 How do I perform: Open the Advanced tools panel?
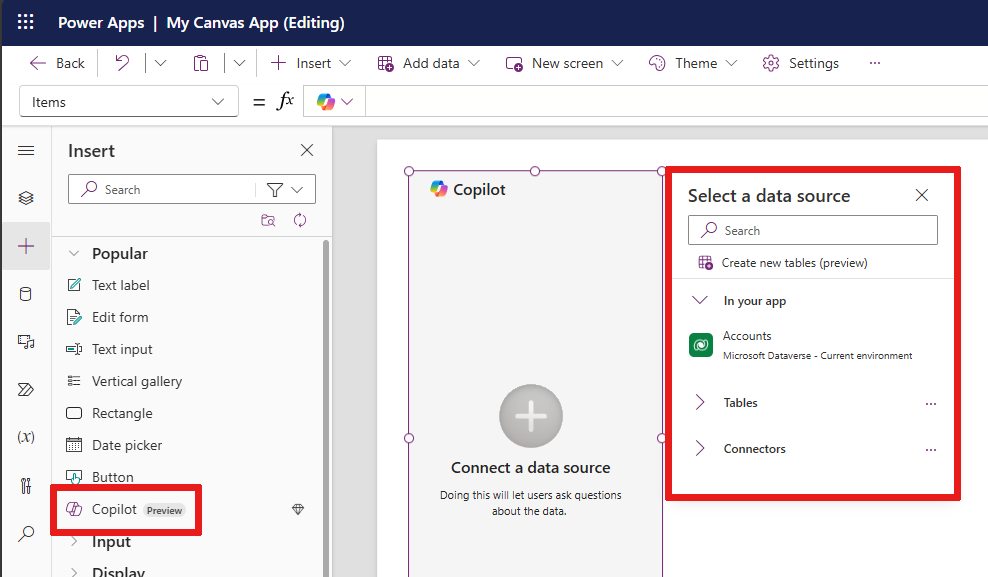tap(26, 485)
